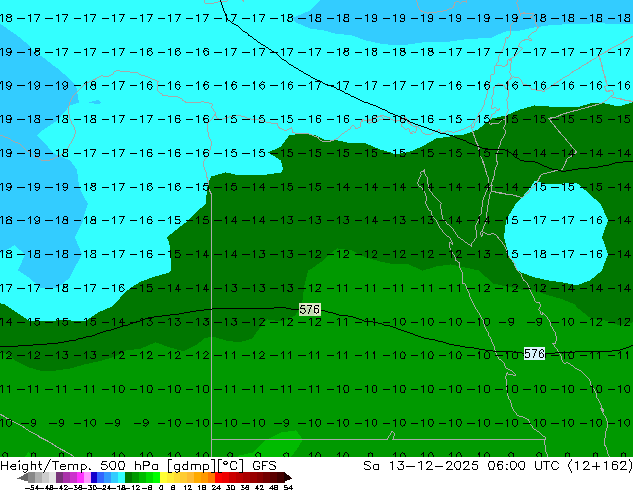Screen dimensions: 634x490
Task: Pick the dark blue swatch in the legend
Action: pyautogui.click(x=94, y=477)
